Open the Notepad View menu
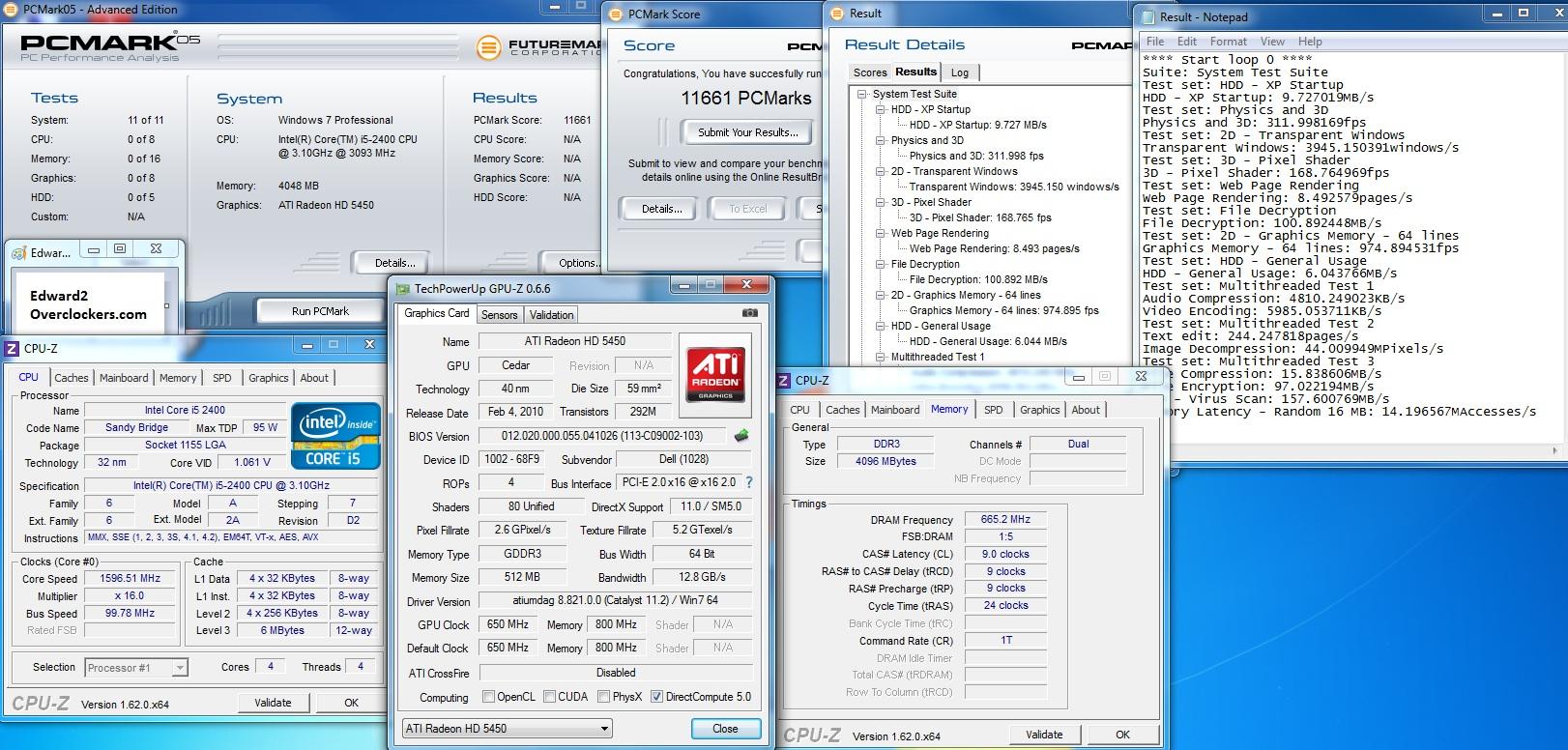Screen dimensions: 1568x750 click(1272, 42)
